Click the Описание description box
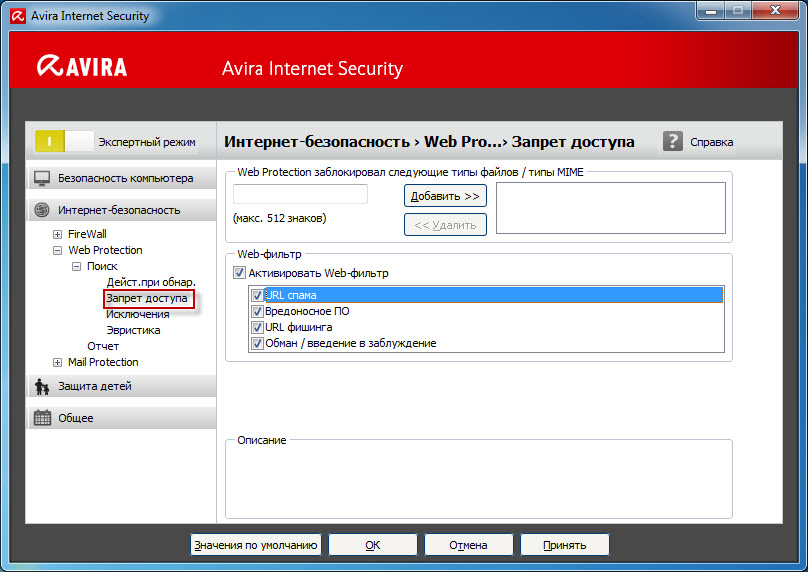 [x=479, y=481]
